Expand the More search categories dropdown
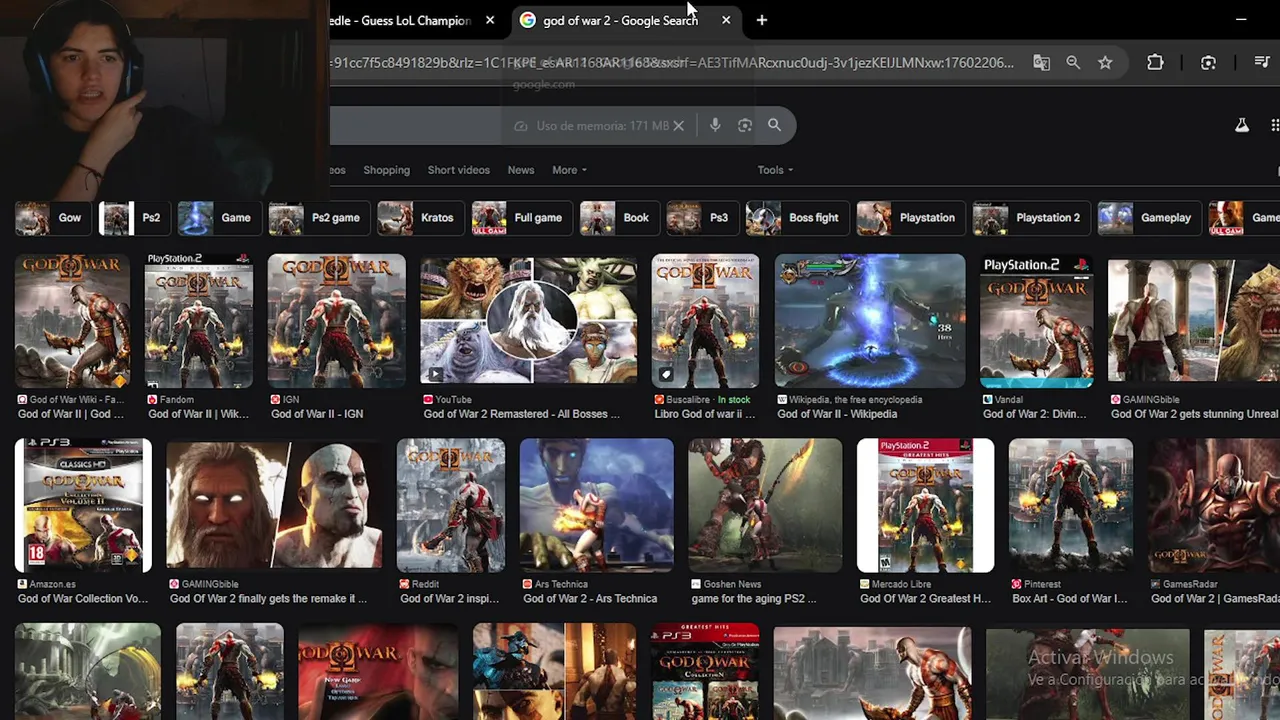Image resolution: width=1280 pixels, height=720 pixels. [569, 170]
